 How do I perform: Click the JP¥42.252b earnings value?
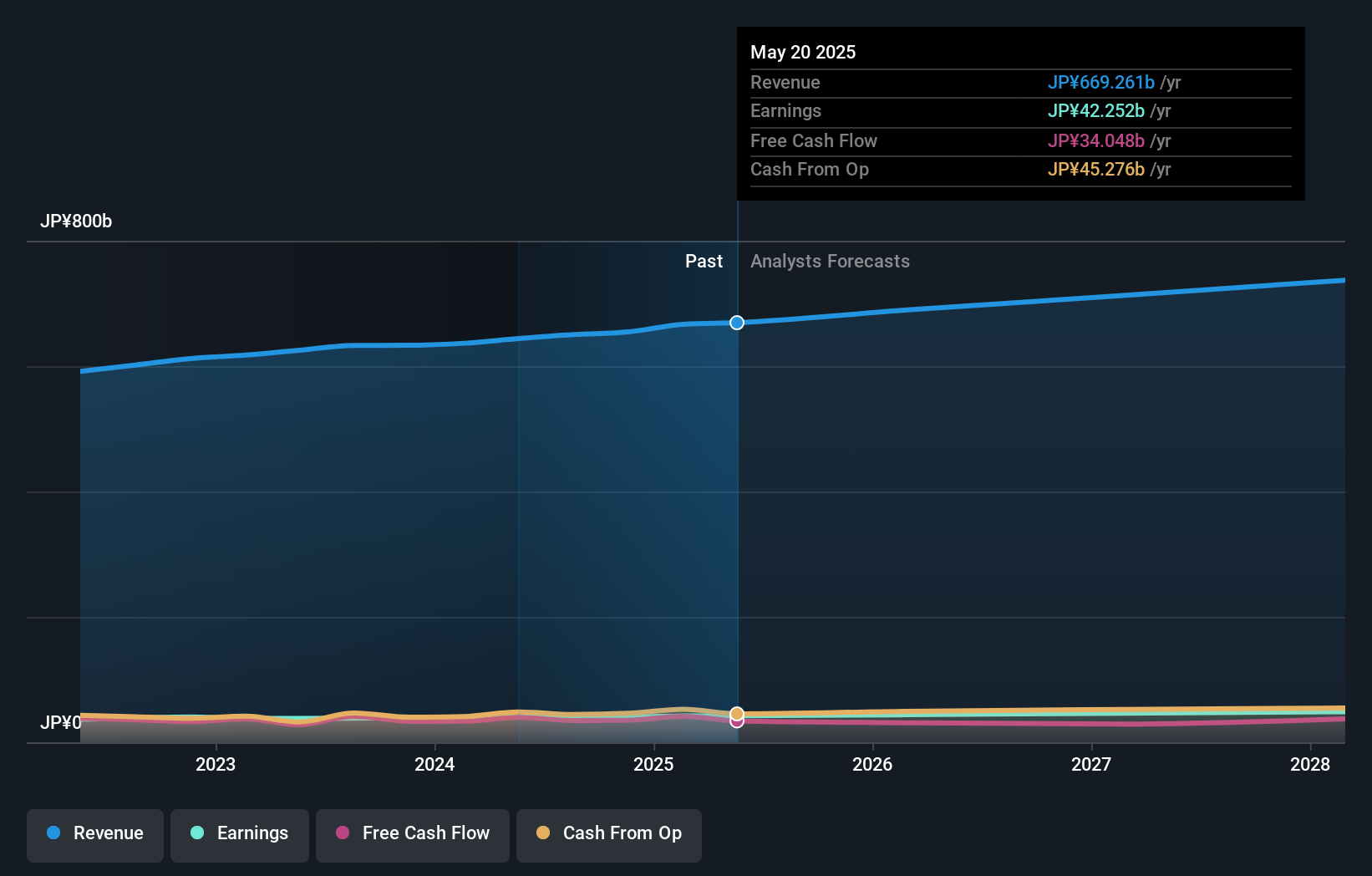point(1096,111)
